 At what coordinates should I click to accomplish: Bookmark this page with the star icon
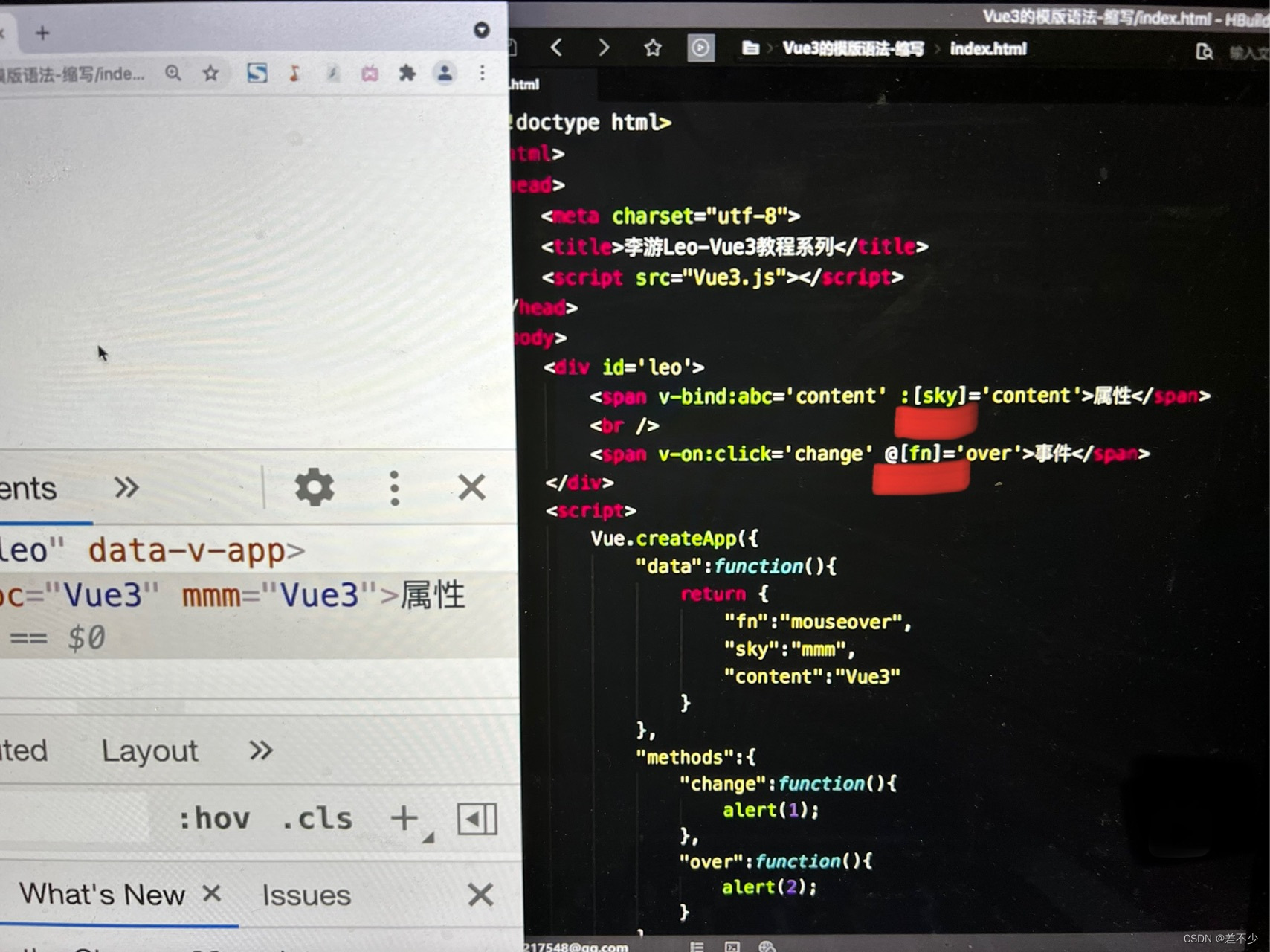point(211,73)
